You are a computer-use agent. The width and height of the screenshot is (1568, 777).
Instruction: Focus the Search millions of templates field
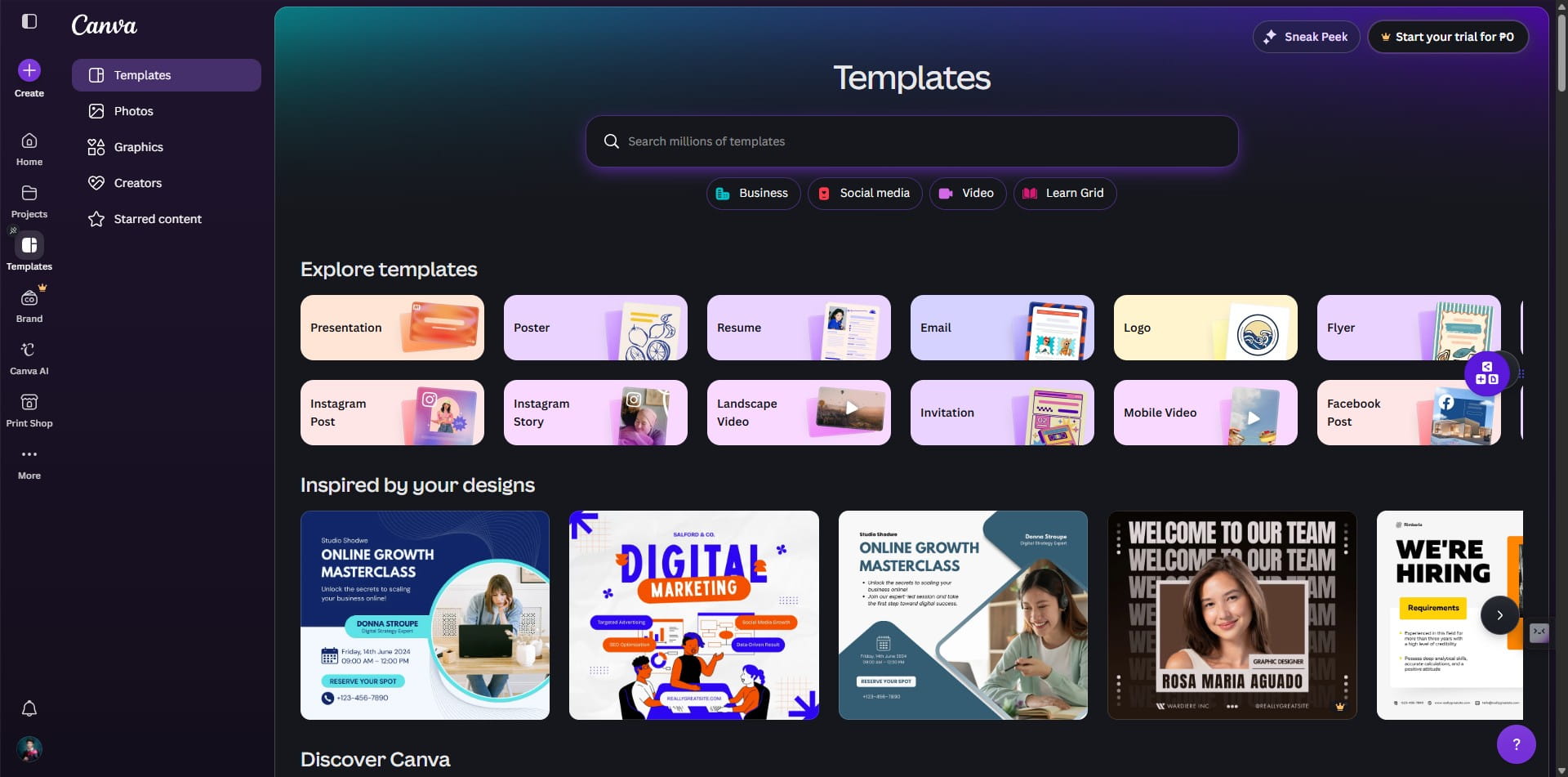(x=911, y=141)
